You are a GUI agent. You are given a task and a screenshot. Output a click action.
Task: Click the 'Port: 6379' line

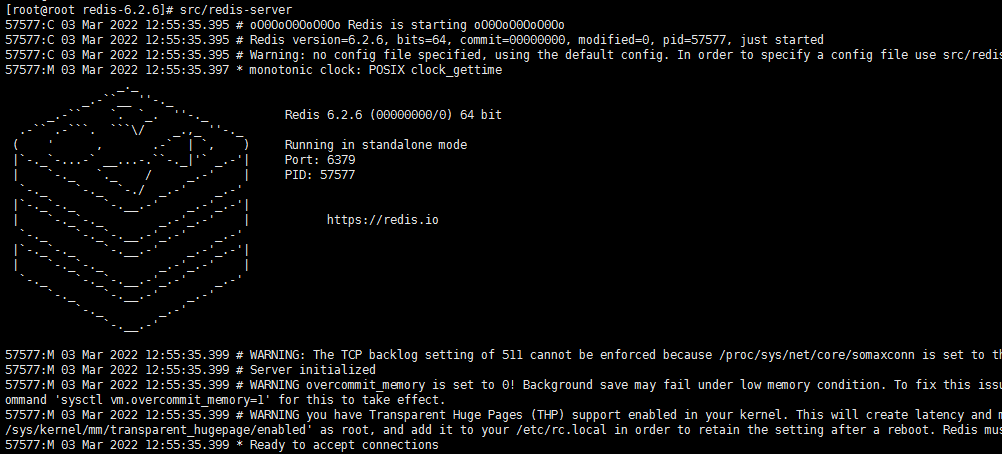(x=320, y=160)
